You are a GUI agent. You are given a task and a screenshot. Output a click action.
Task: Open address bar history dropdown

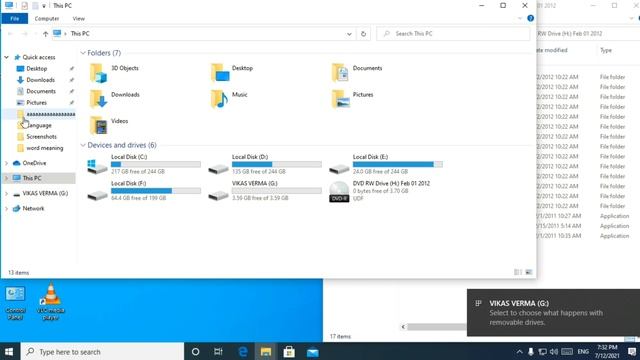tap(349, 34)
